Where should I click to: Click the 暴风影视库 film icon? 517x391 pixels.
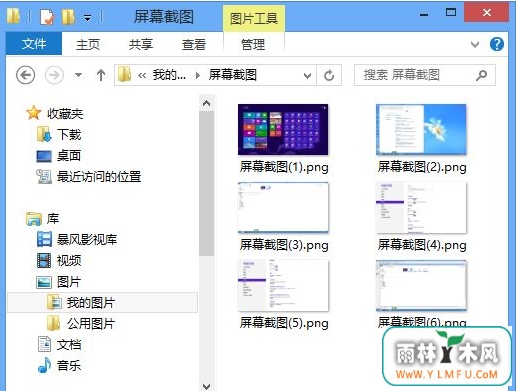(44, 239)
